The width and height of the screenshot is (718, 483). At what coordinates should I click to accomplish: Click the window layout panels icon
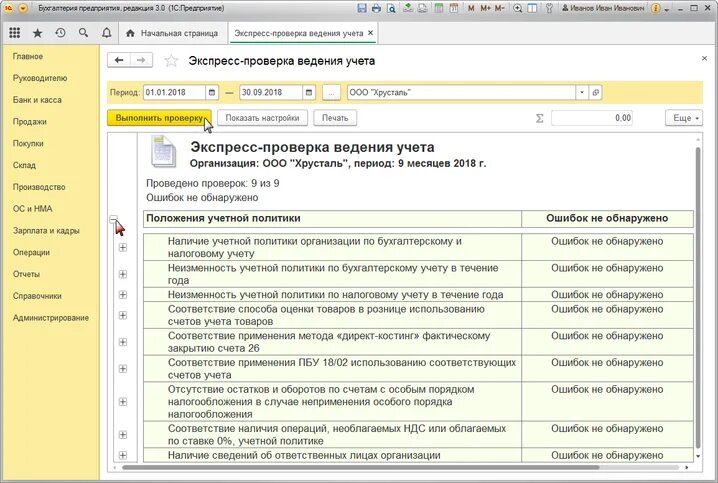tap(532, 8)
